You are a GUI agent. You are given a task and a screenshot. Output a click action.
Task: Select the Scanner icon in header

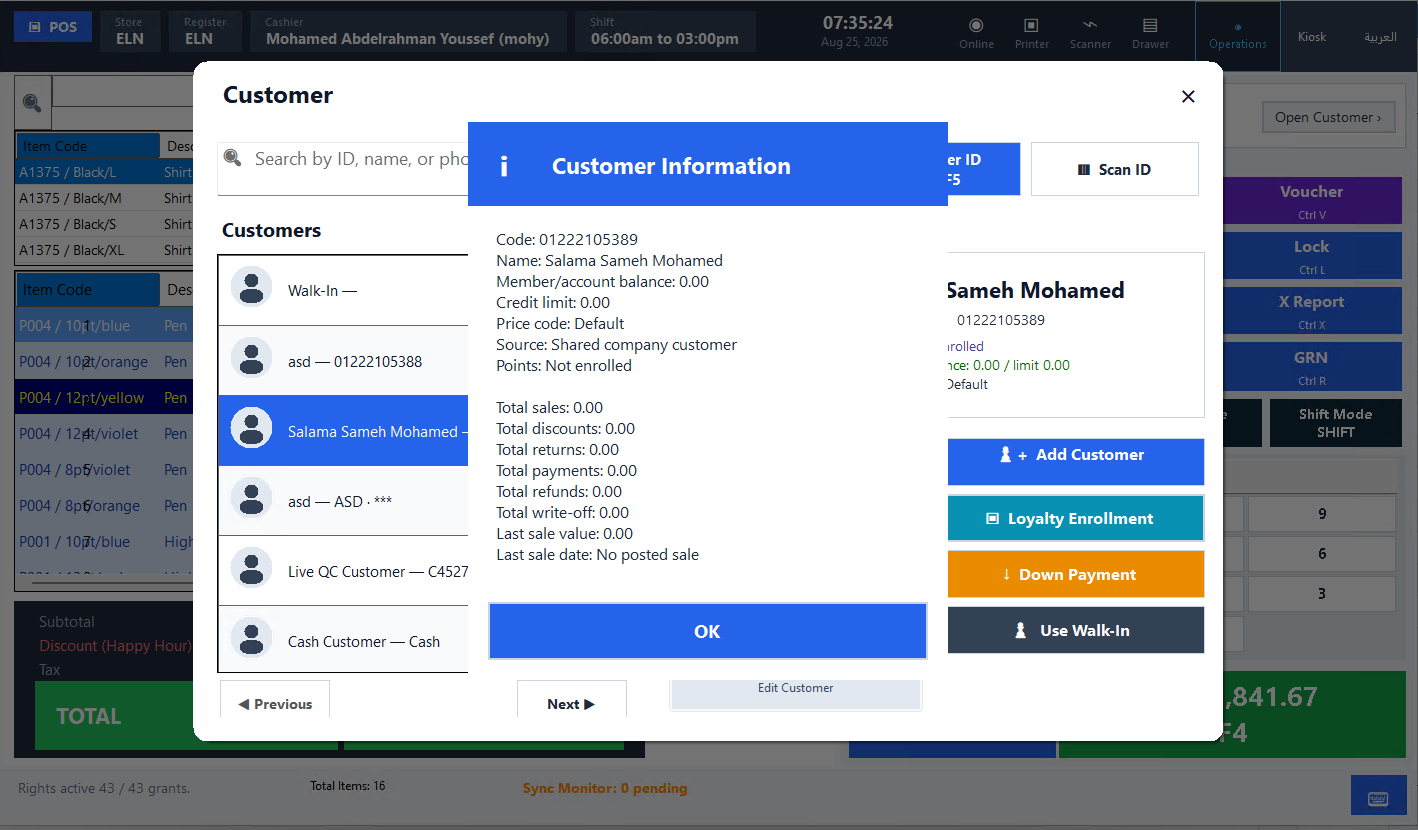pos(1090,25)
